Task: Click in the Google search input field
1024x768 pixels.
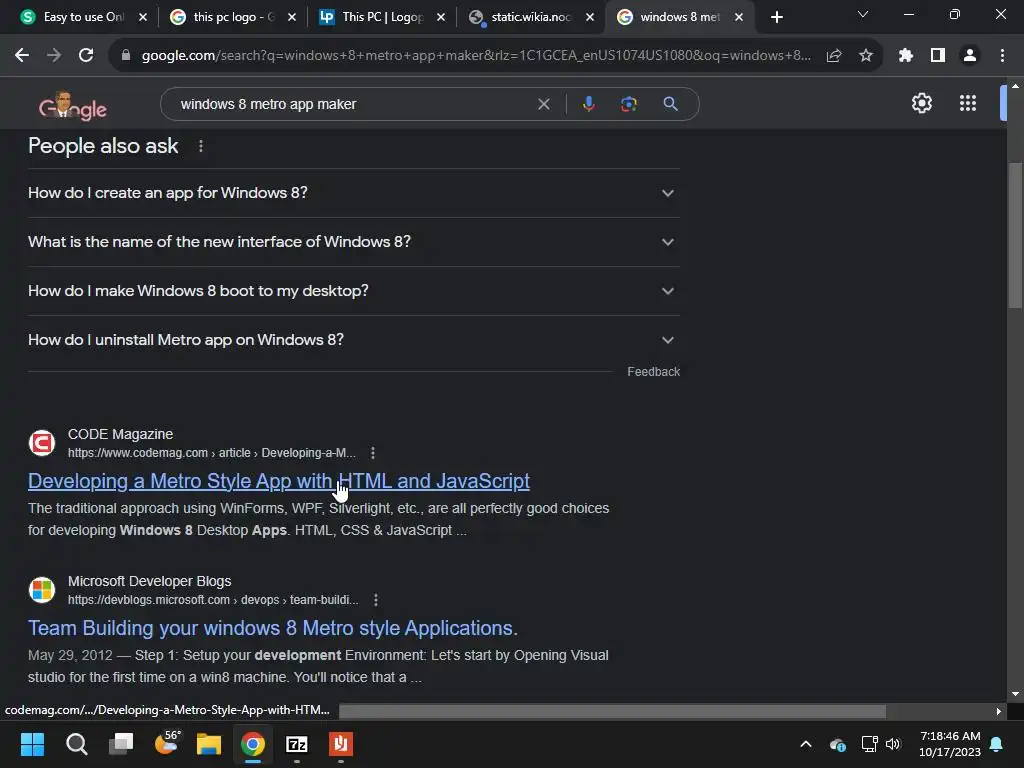Action: (353, 104)
